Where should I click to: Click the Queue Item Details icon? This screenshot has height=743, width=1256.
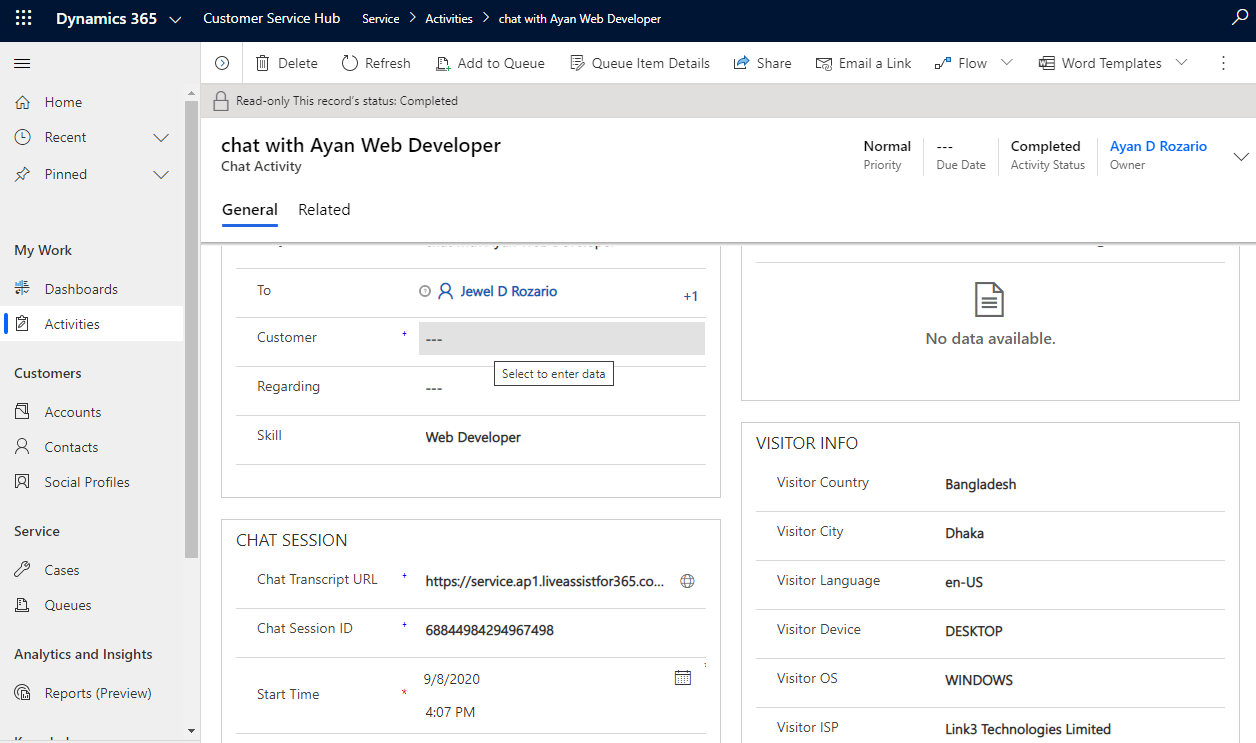(x=577, y=63)
